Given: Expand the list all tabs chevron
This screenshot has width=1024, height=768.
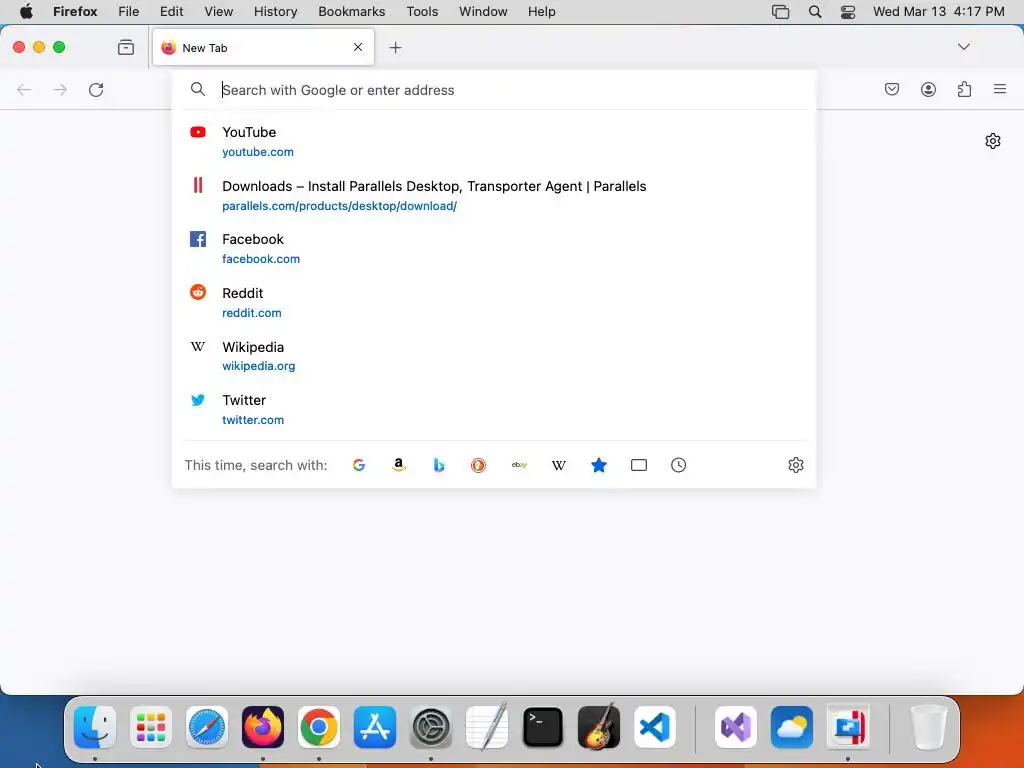Looking at the screenshot, I should tap(964, 47).
